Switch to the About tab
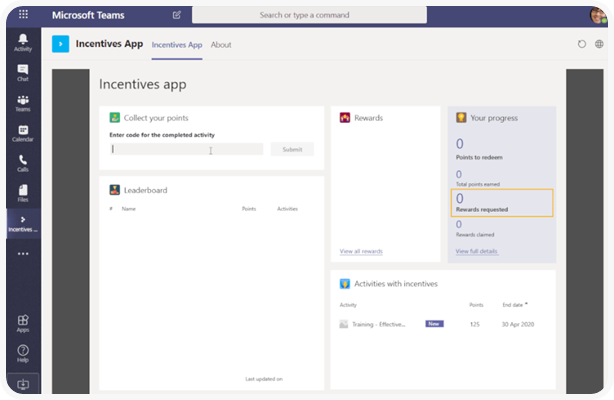Screen dimensions: 614x400 click(x=221, y=45)
